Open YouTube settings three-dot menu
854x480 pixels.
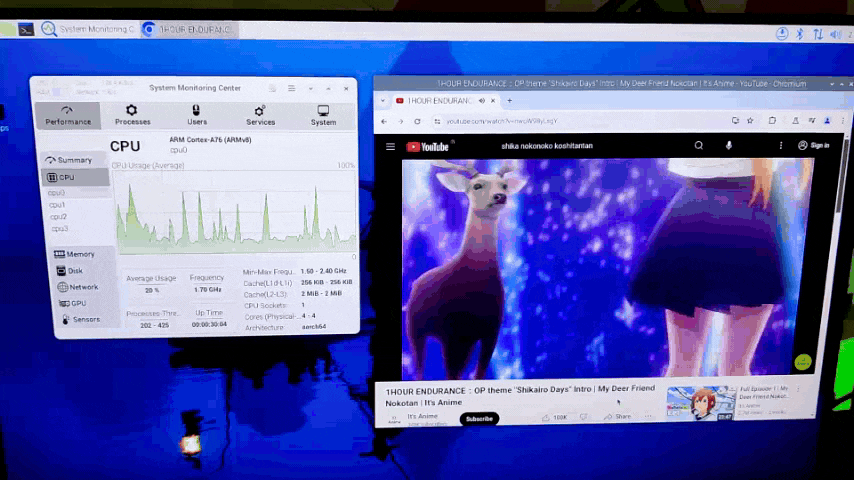point(780,145)
